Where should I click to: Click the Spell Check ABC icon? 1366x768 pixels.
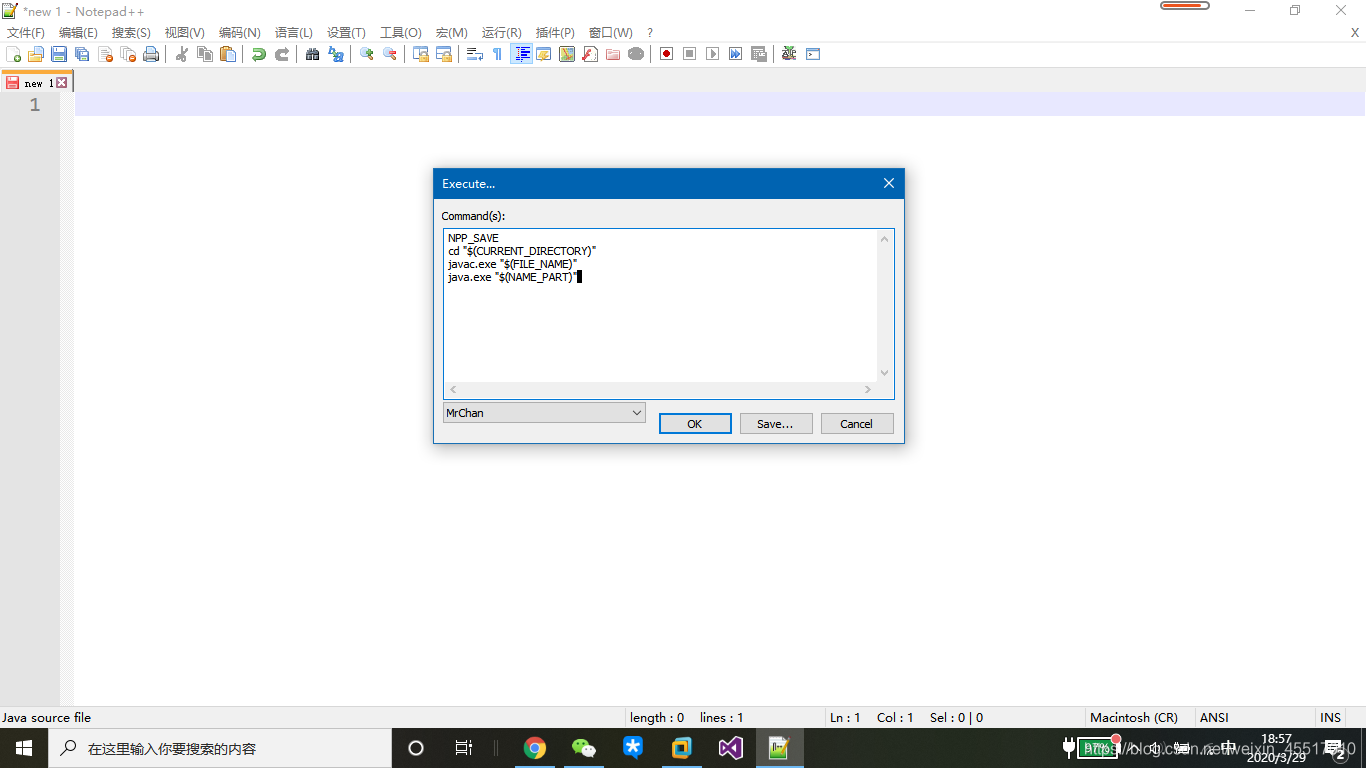click(790, 54)
